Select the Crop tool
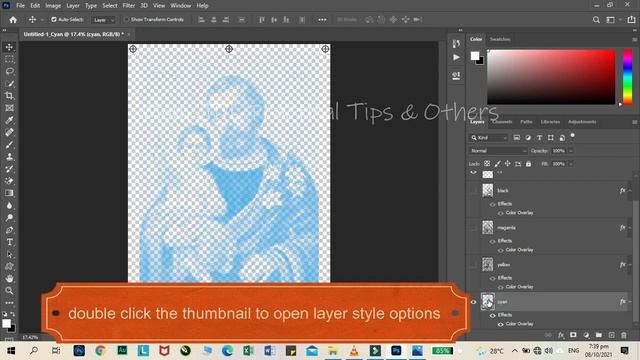Viewport: 640px width, 360px height. tap(9, 96)
